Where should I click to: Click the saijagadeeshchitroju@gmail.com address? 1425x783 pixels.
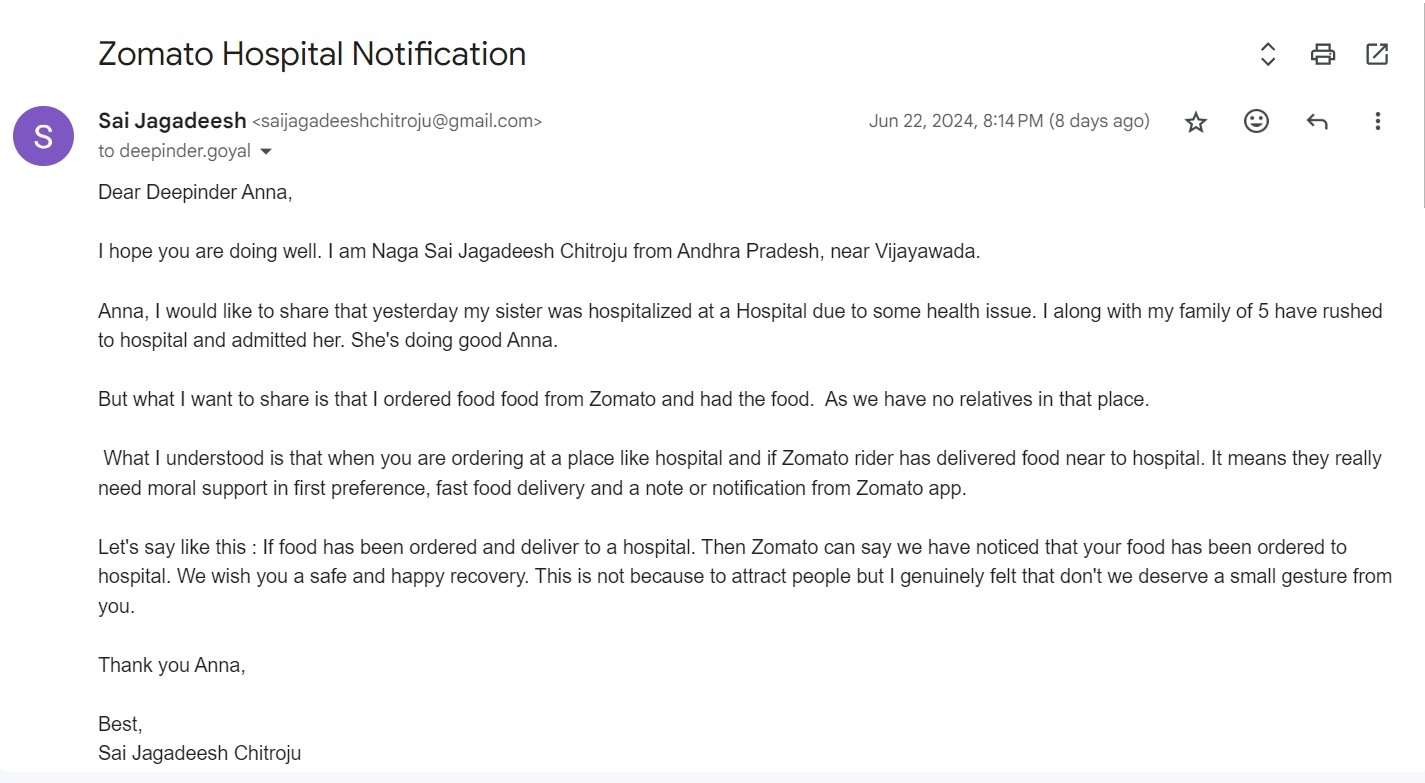click(397, 122)
